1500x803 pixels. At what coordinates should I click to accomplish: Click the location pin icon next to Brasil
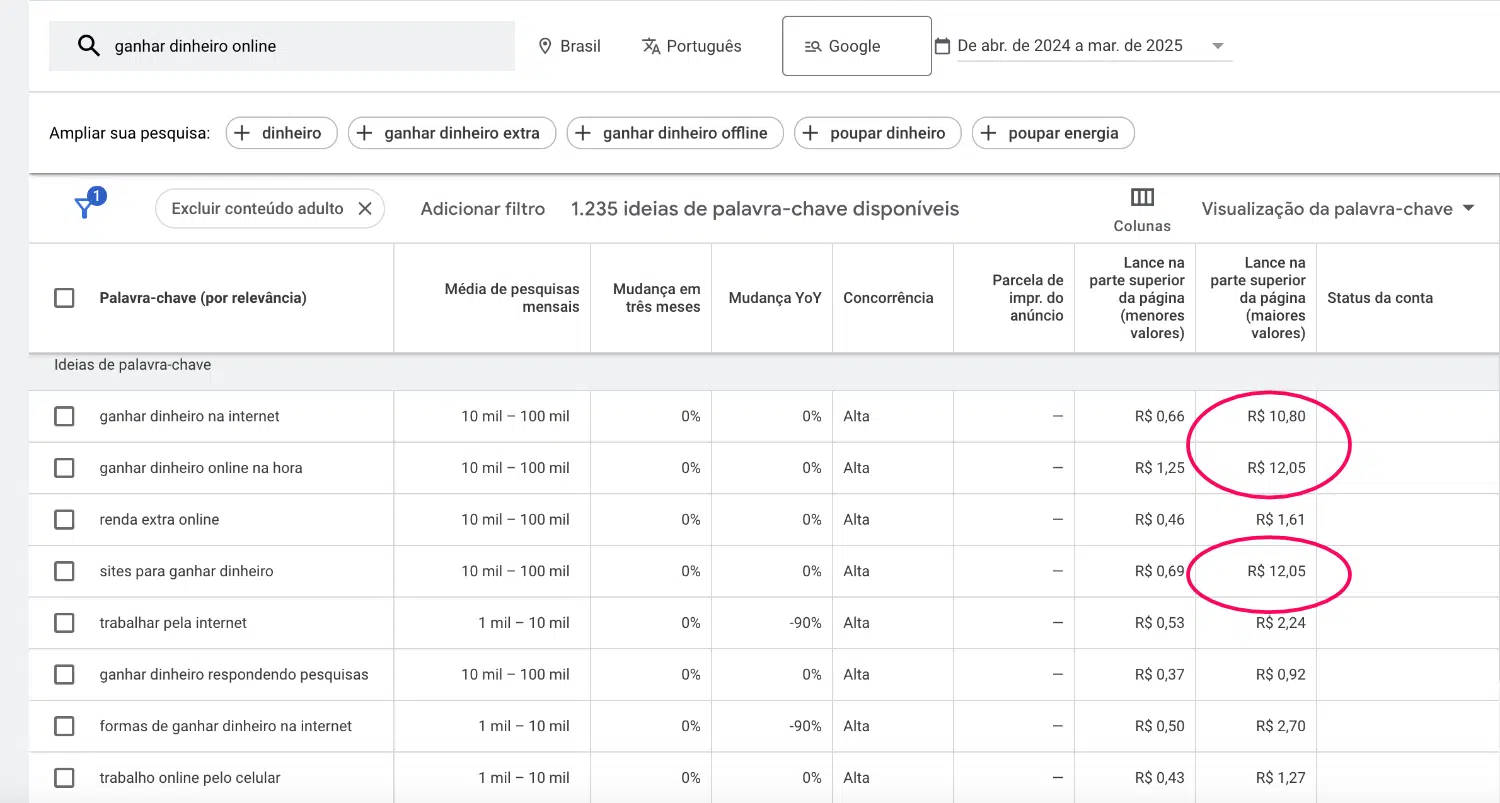(x=545, y=45)
